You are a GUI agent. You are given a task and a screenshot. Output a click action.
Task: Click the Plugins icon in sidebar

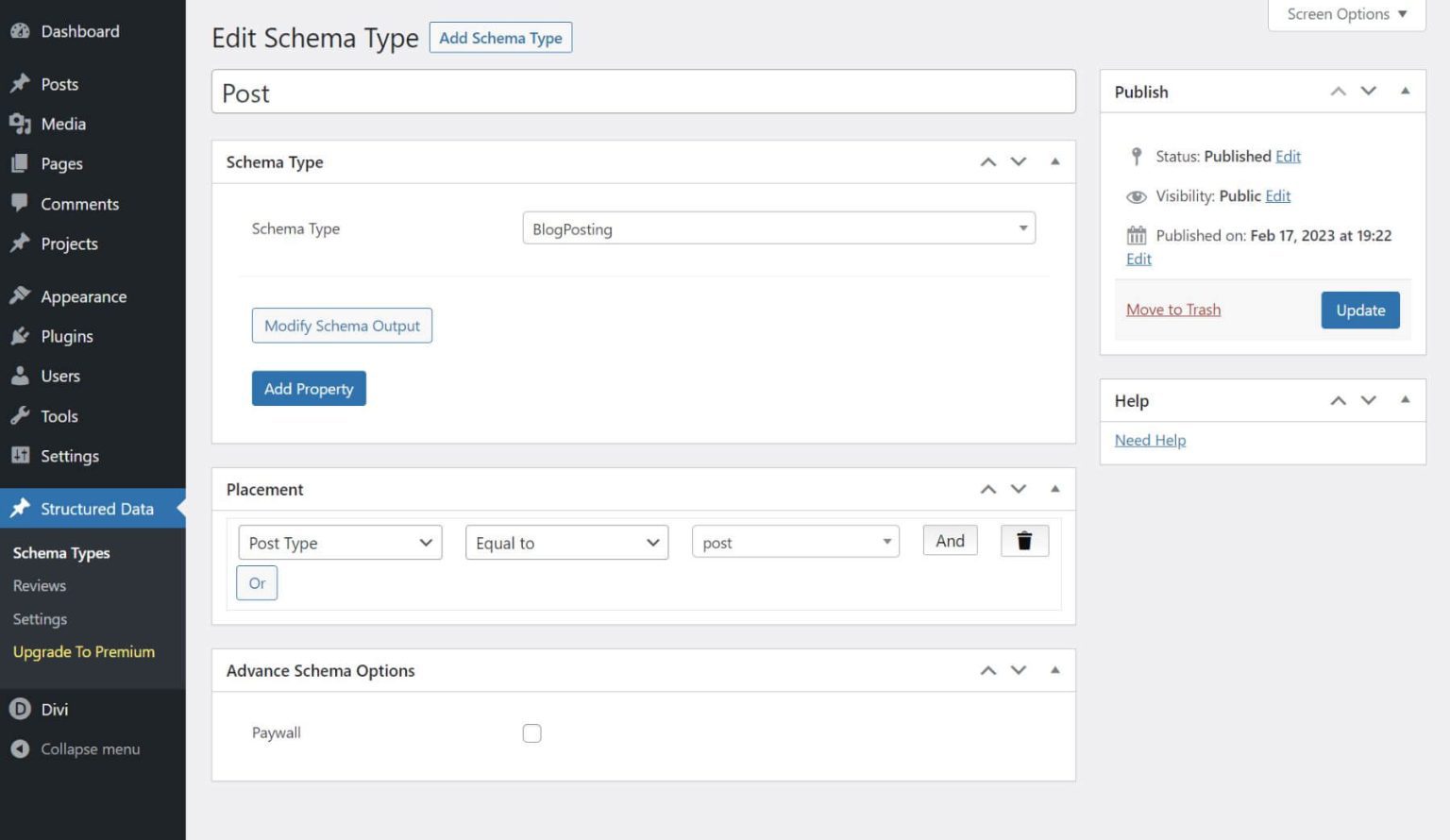(19, 336)
